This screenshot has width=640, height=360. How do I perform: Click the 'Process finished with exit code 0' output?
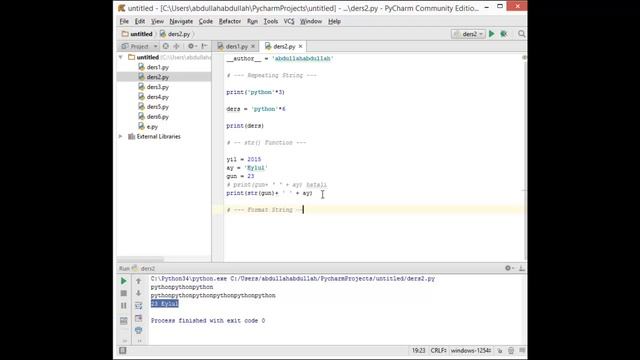tap(208, 320)
